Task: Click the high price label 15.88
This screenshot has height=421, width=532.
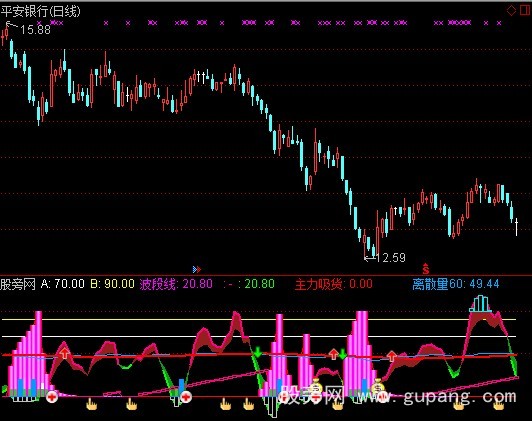Action: coord(35,30)
